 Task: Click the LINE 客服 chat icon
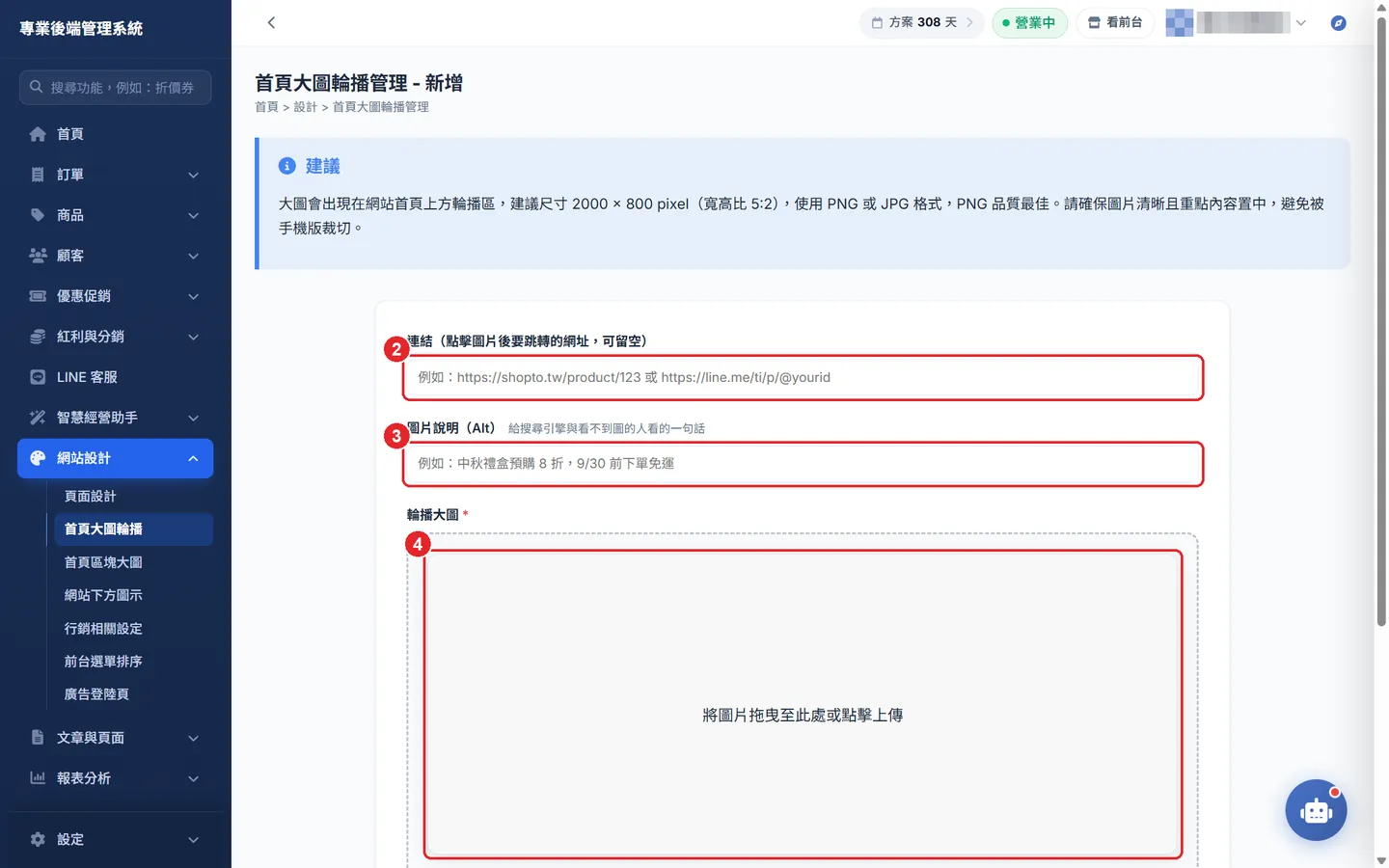point(38,377)
